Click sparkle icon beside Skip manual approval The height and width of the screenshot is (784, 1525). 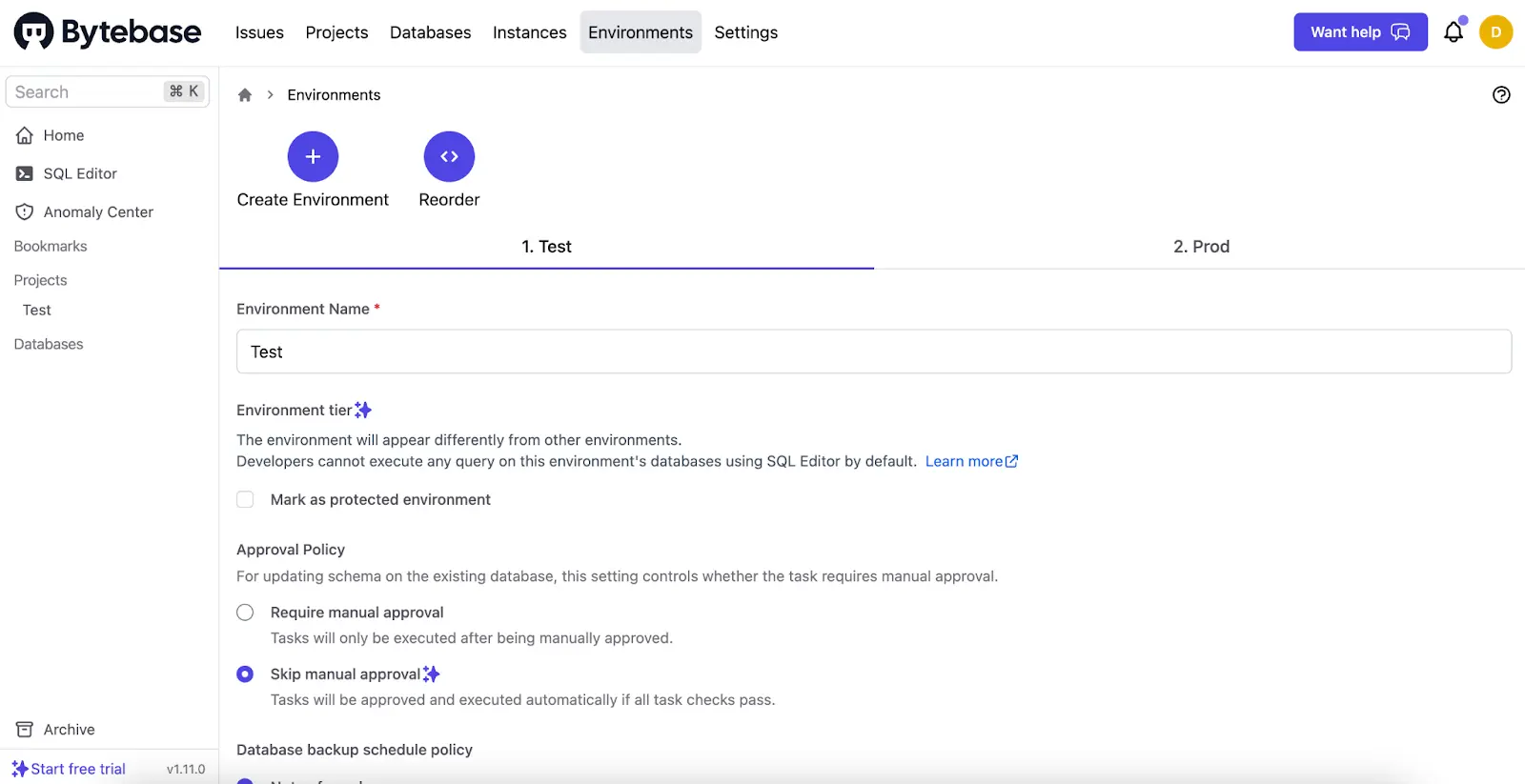point(431,674)
